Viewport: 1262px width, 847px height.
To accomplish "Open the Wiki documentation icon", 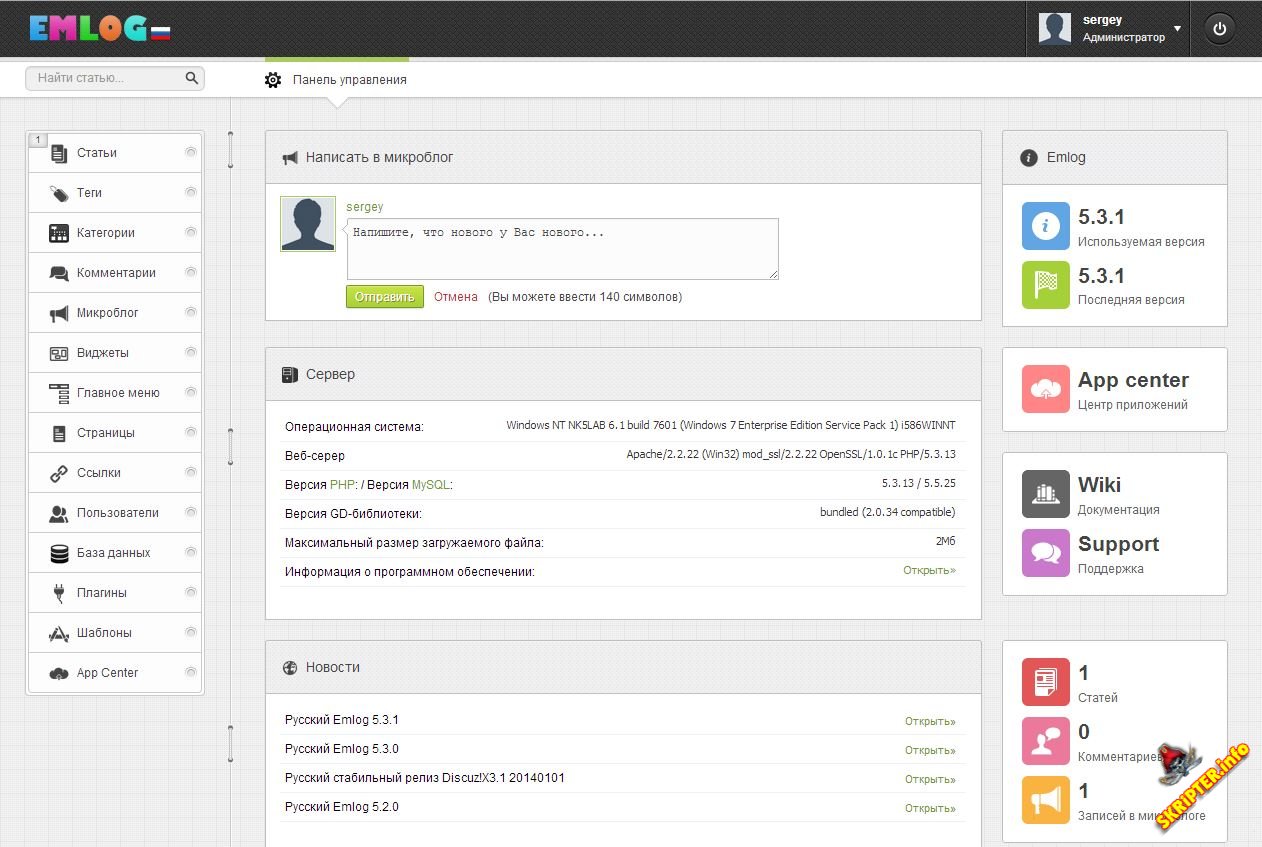I will (x=1046, y=493).
